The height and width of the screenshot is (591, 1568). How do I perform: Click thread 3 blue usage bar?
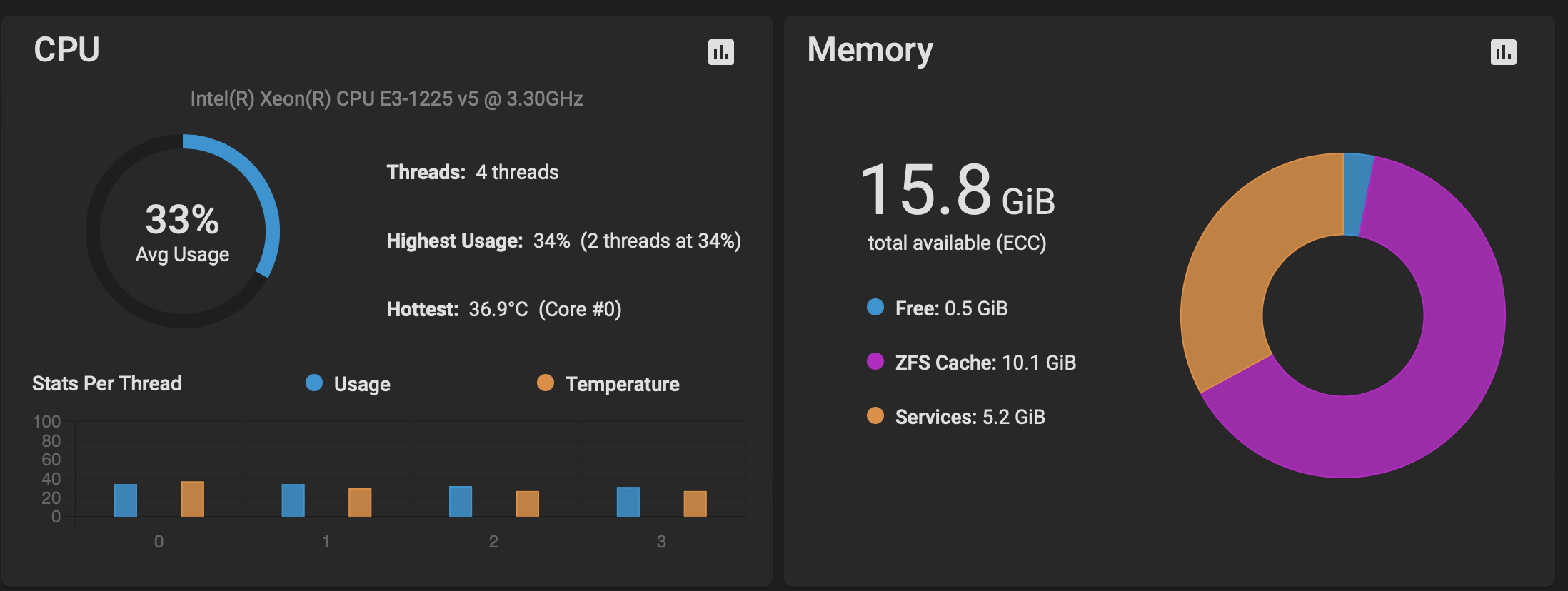[x=628, y=502]
